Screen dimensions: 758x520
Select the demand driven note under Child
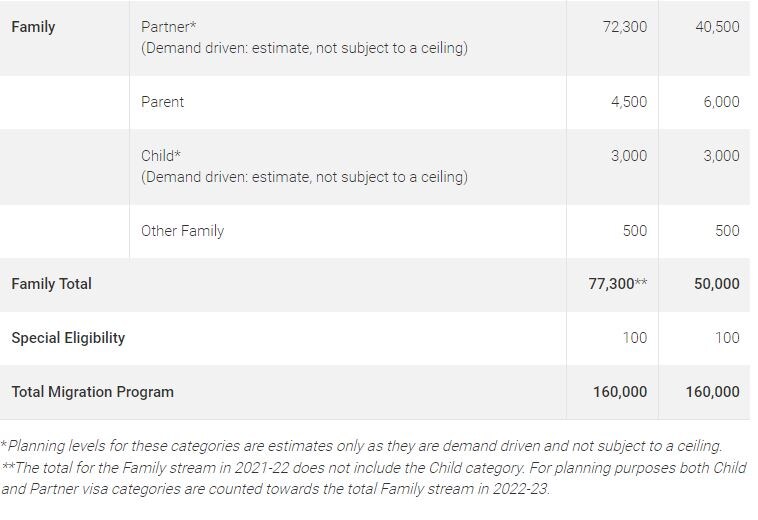pos(304,177)
